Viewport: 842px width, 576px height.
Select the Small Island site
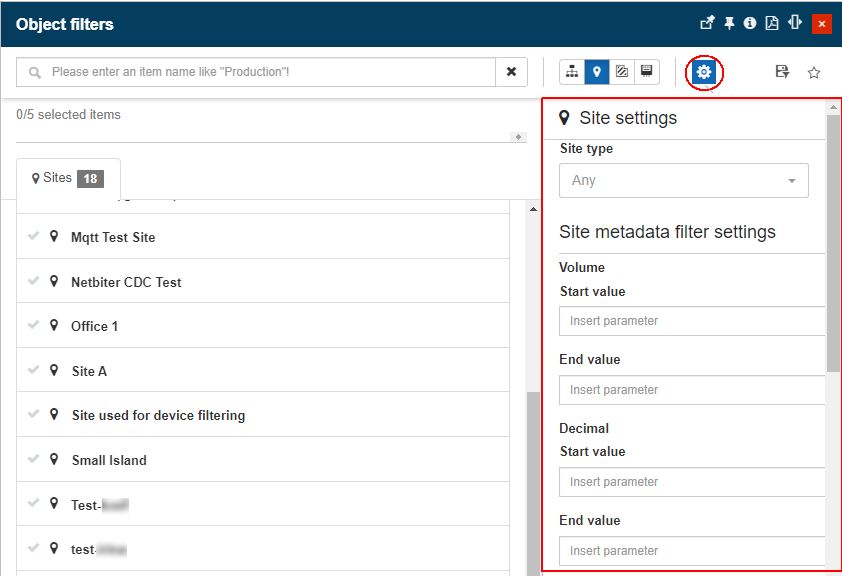pyautogui.click(x=109, y=460)
